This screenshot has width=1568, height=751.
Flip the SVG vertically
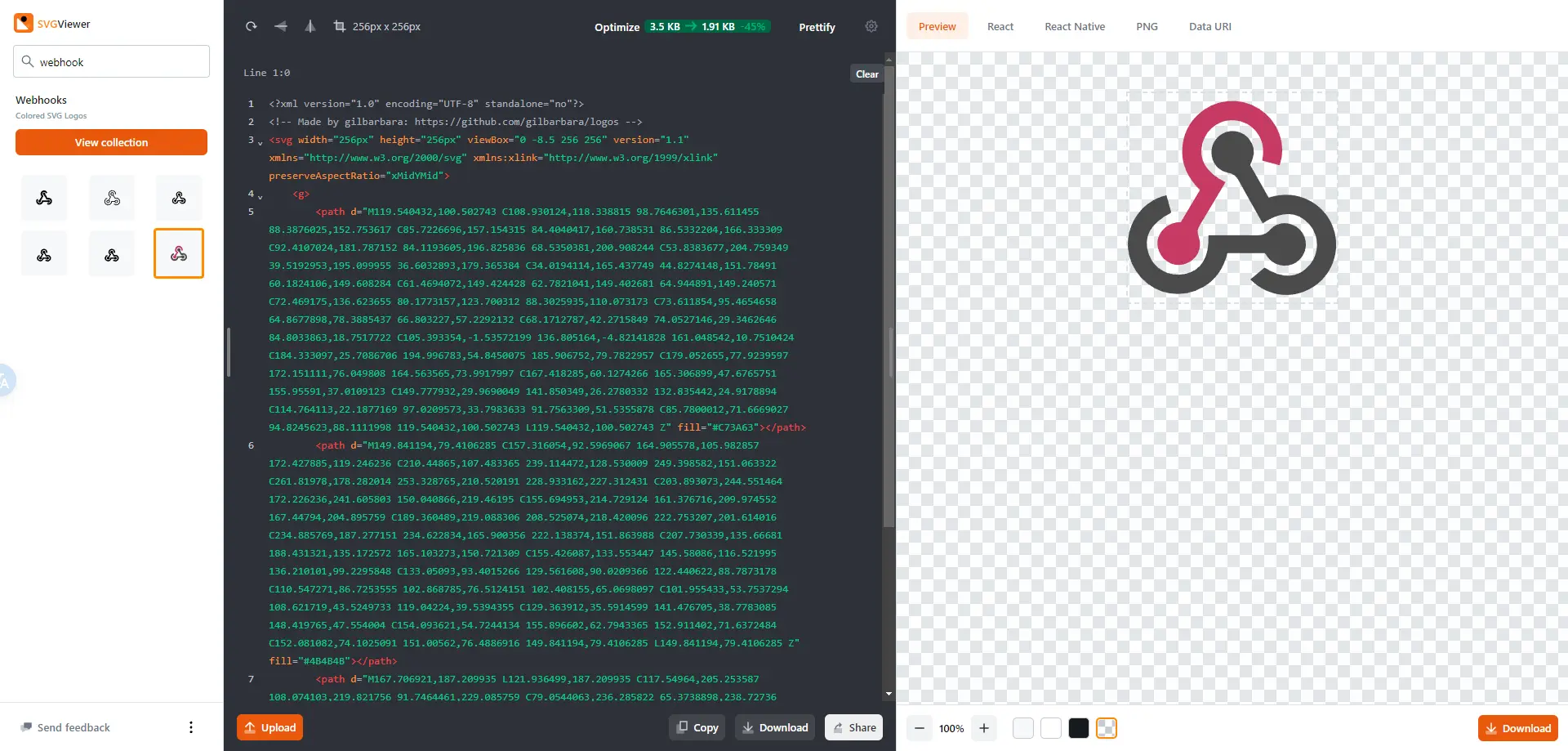click(310, 26)
